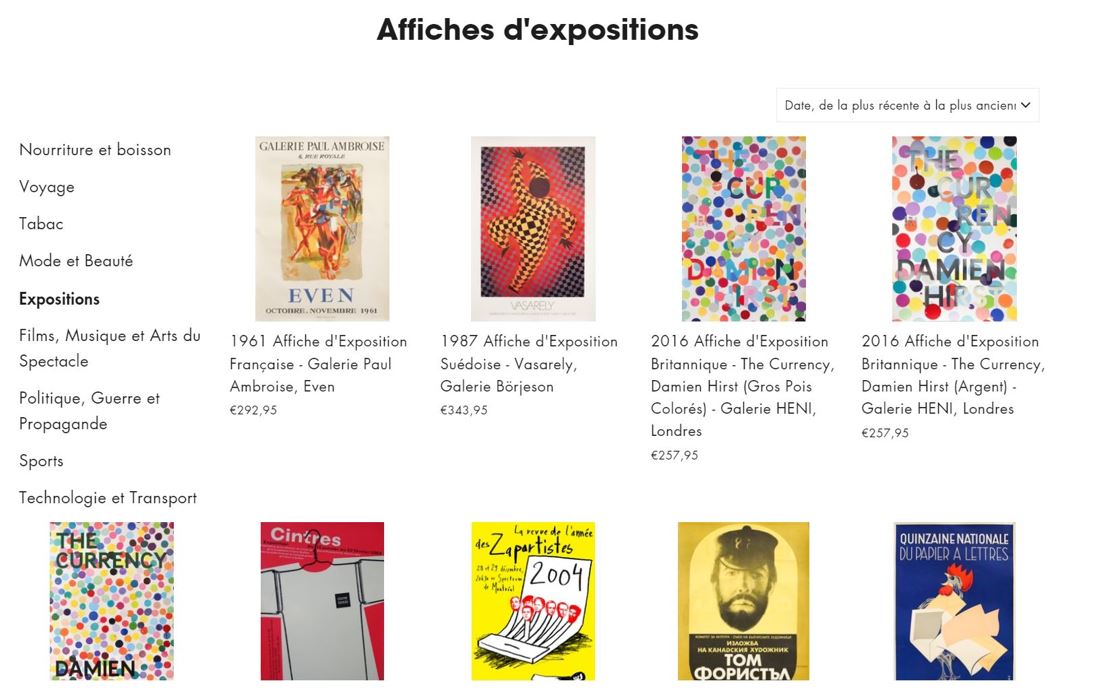Click The Currency Gros Pois Colorés poster image

pos(743,229)
